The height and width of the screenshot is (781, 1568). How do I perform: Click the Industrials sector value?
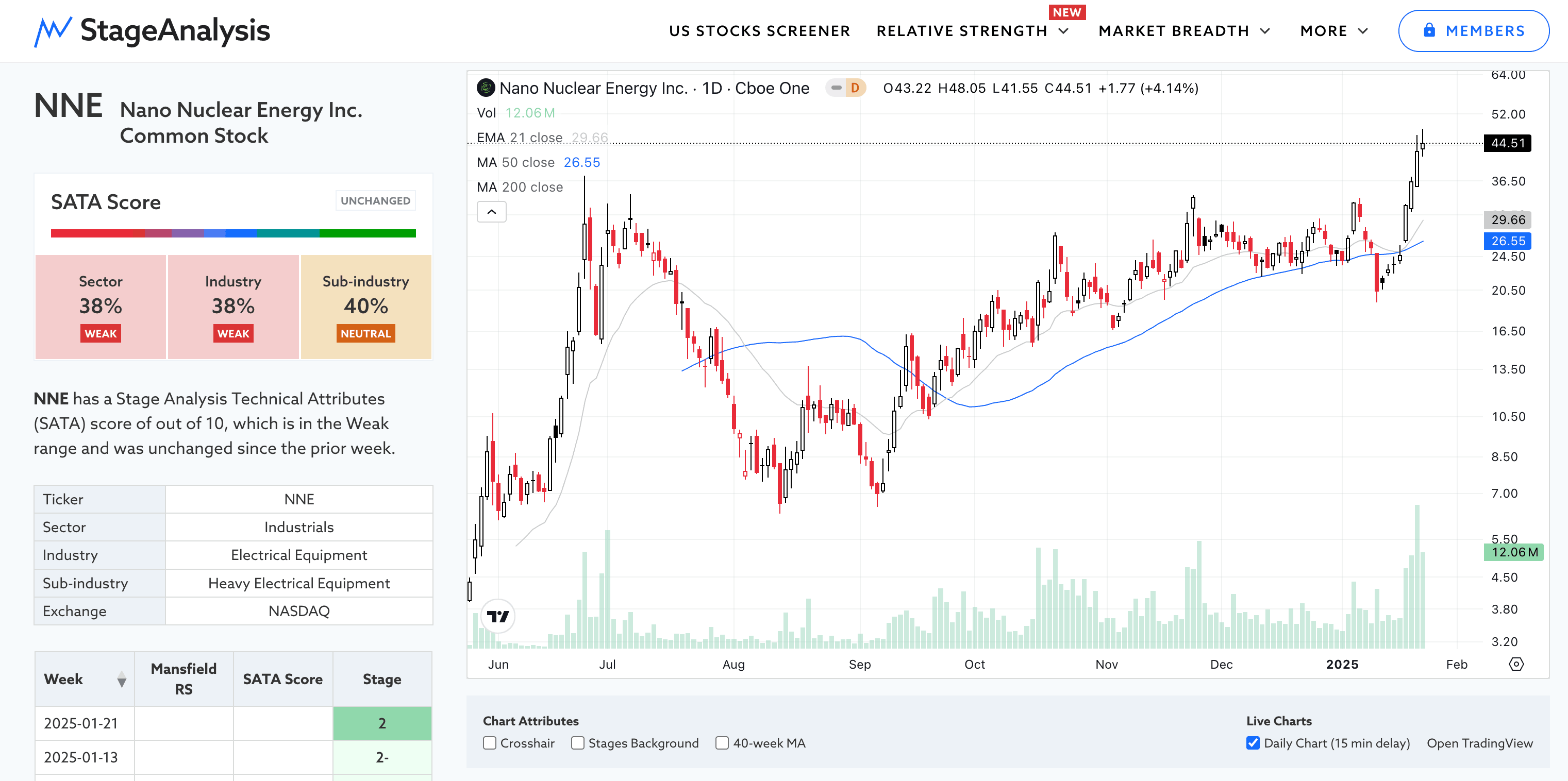(x=299, y=528)
